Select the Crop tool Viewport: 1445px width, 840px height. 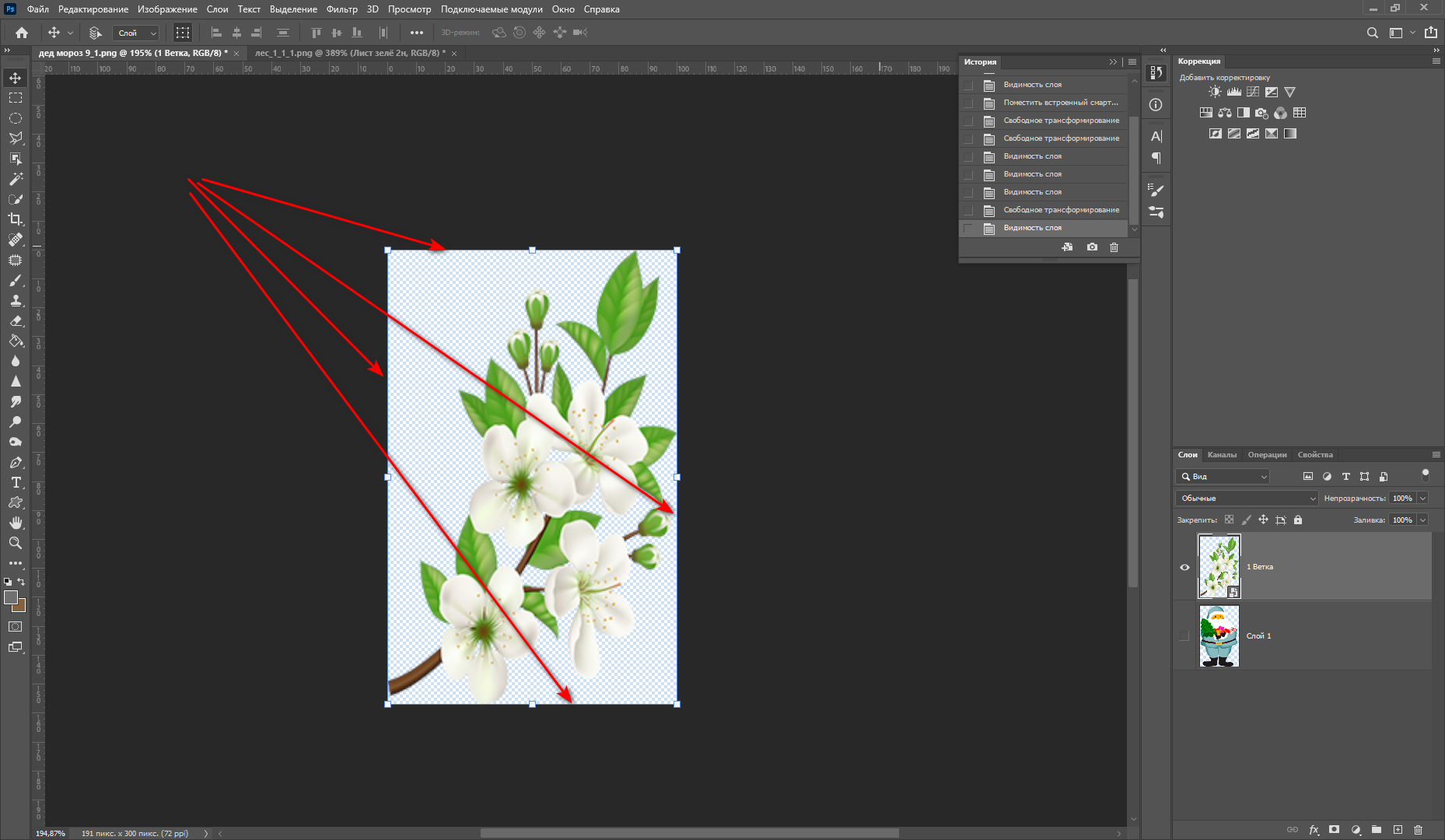coord(16,219)
